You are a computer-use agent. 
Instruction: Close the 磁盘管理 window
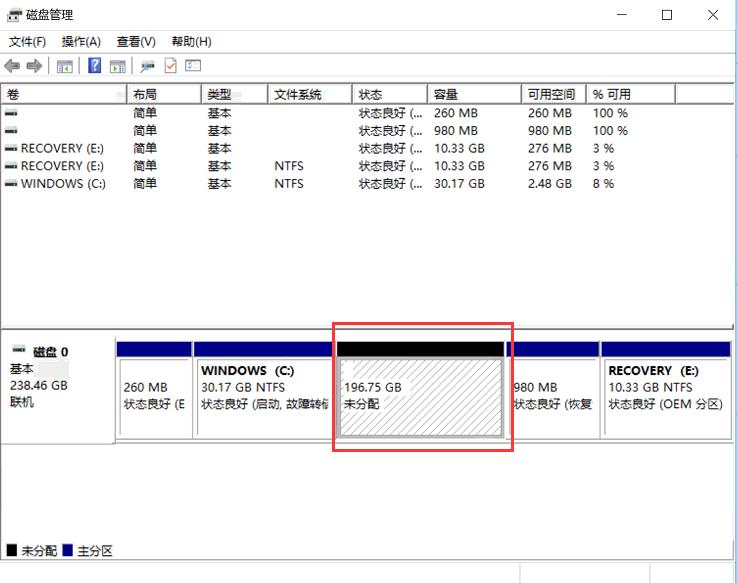[x=713, y=15]
